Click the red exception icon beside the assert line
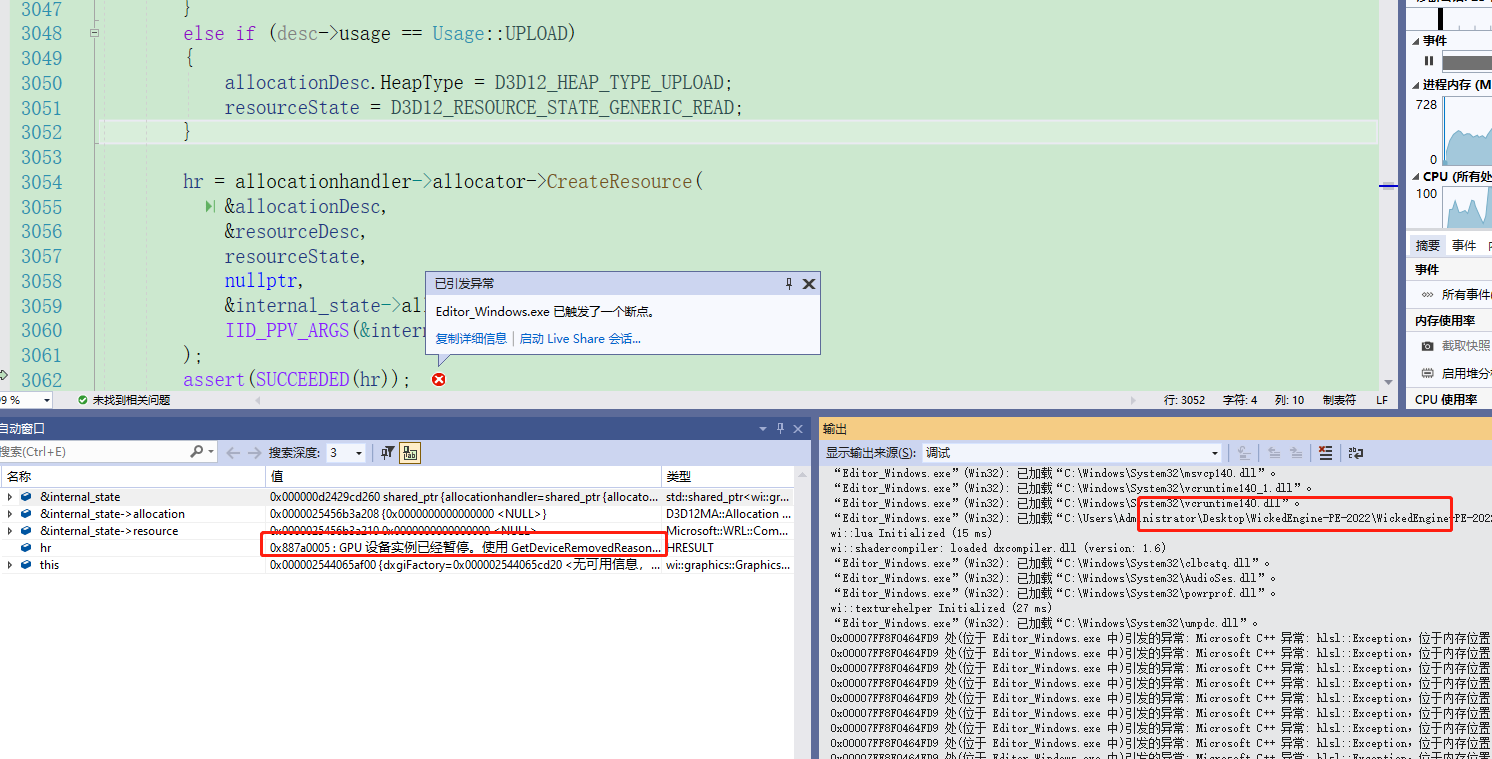Viewport: 1492px width, 759px height. click(x=438, y=380)
